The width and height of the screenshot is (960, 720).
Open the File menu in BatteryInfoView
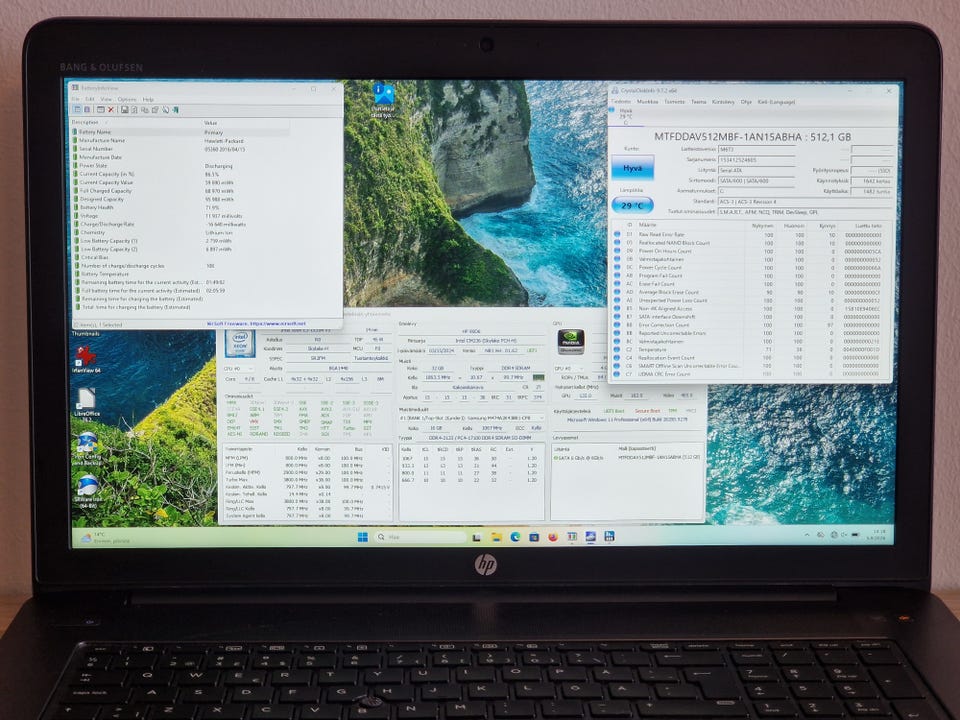[75, 99]
